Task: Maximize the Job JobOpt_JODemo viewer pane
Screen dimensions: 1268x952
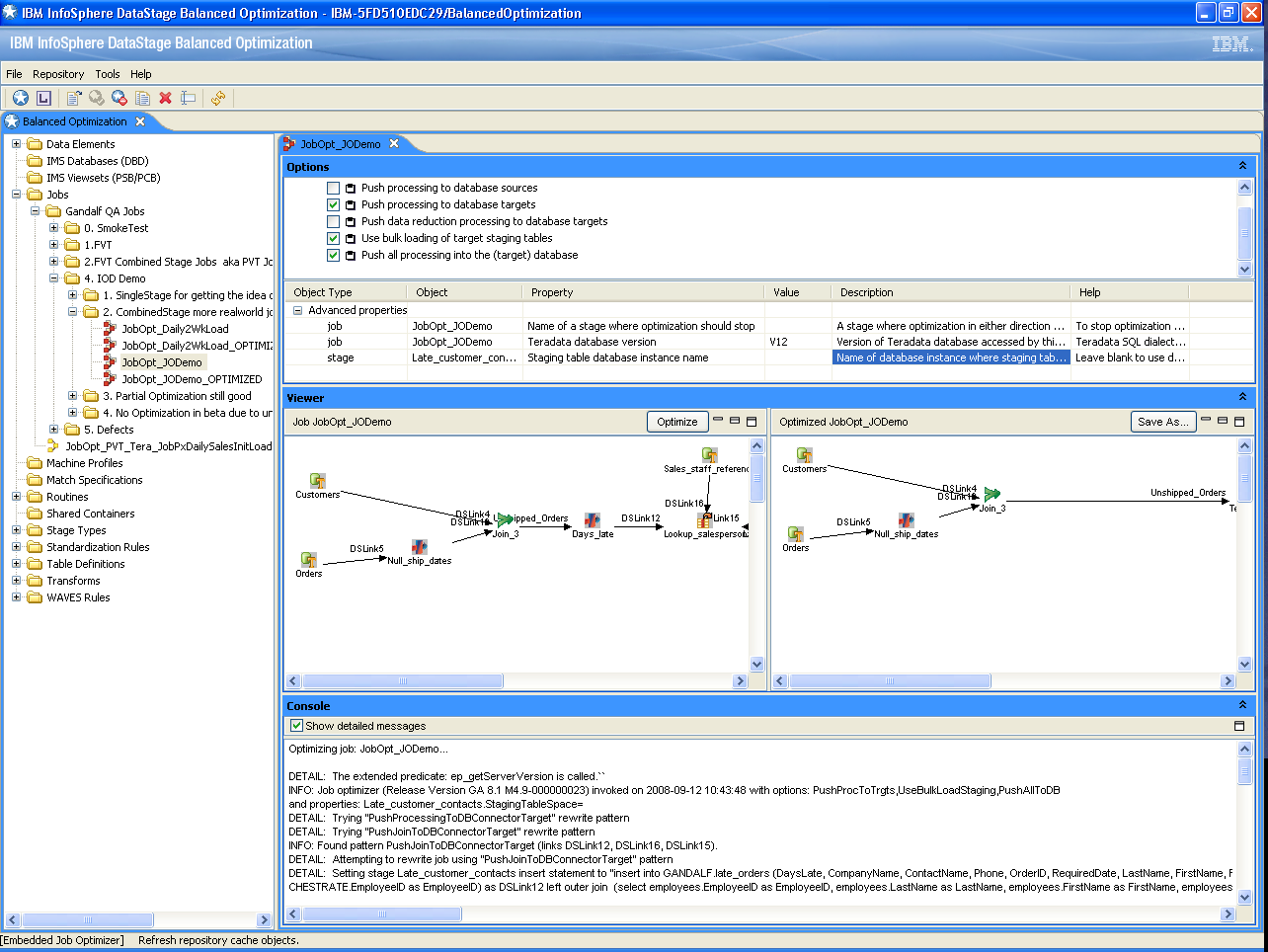Action: [x=752, y=421]
